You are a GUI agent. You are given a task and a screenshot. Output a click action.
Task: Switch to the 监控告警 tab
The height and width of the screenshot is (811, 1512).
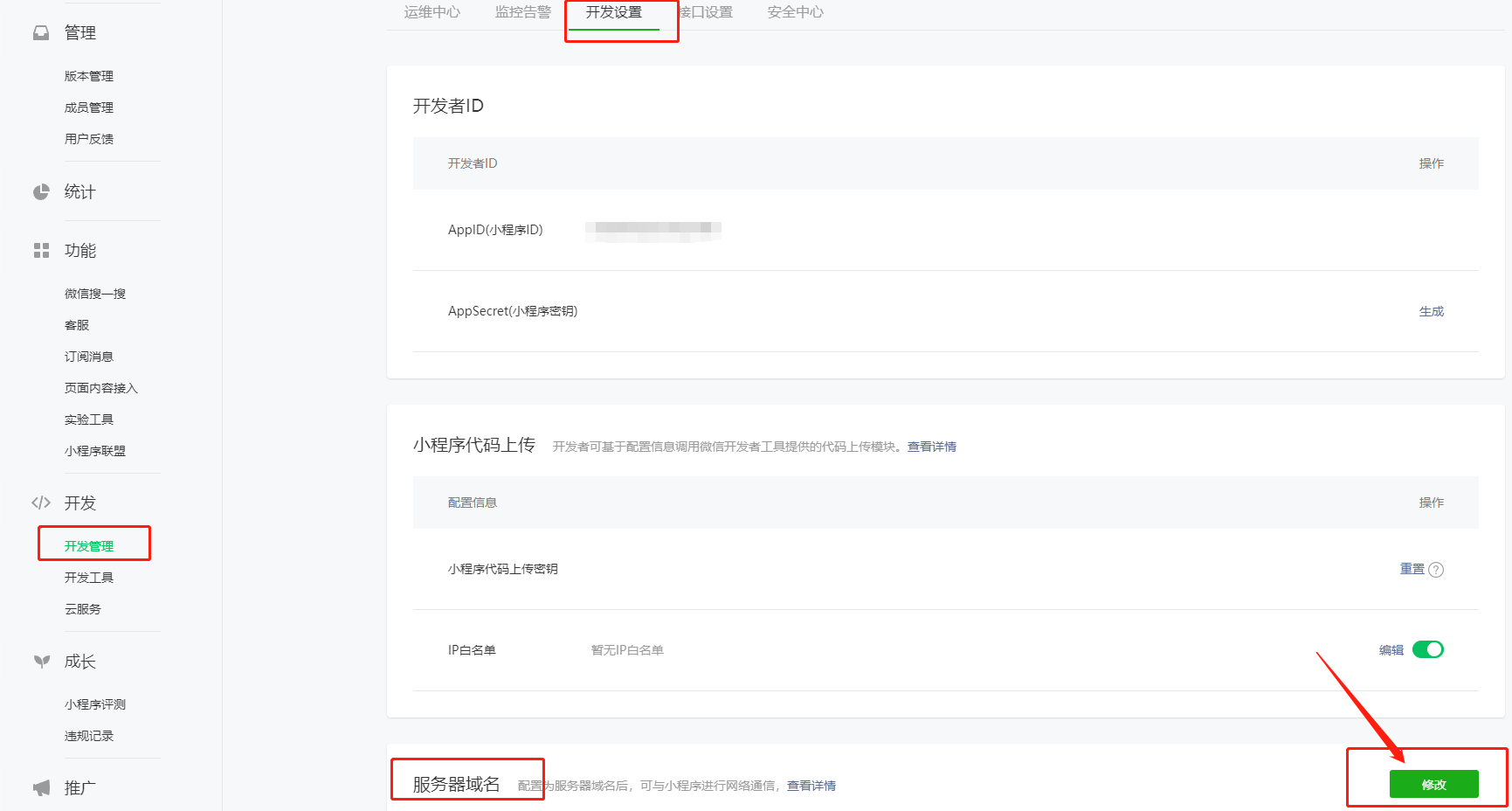[523, 12]
